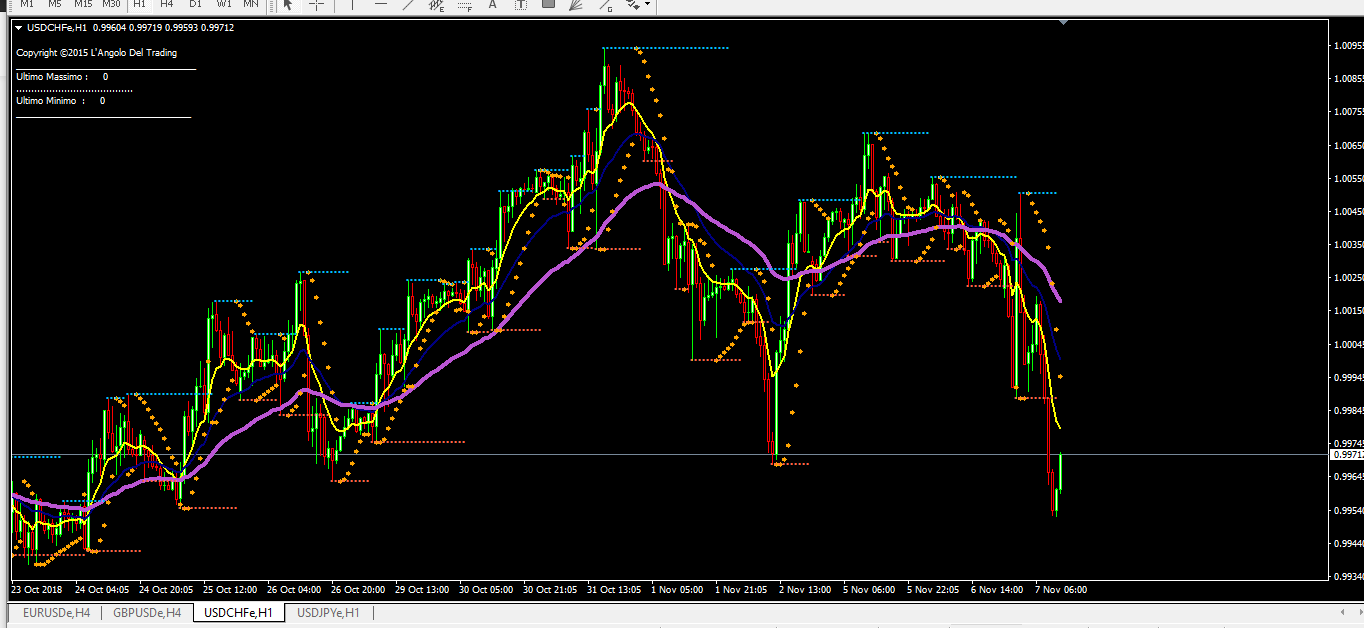1364x628 pixels.
Task: Pick the equidistant channel tool marked E
Action: click(x=436, y=5)
